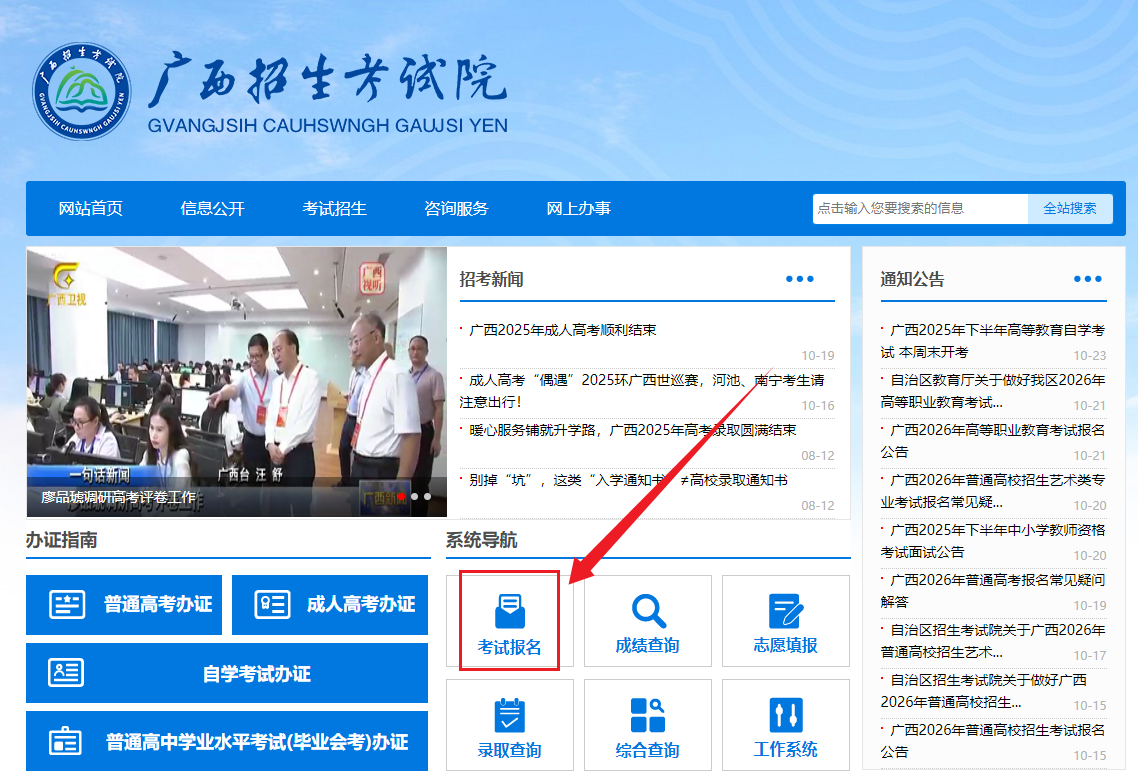
Task: Open the 考试招生 navigation menu
Action: 335,209
